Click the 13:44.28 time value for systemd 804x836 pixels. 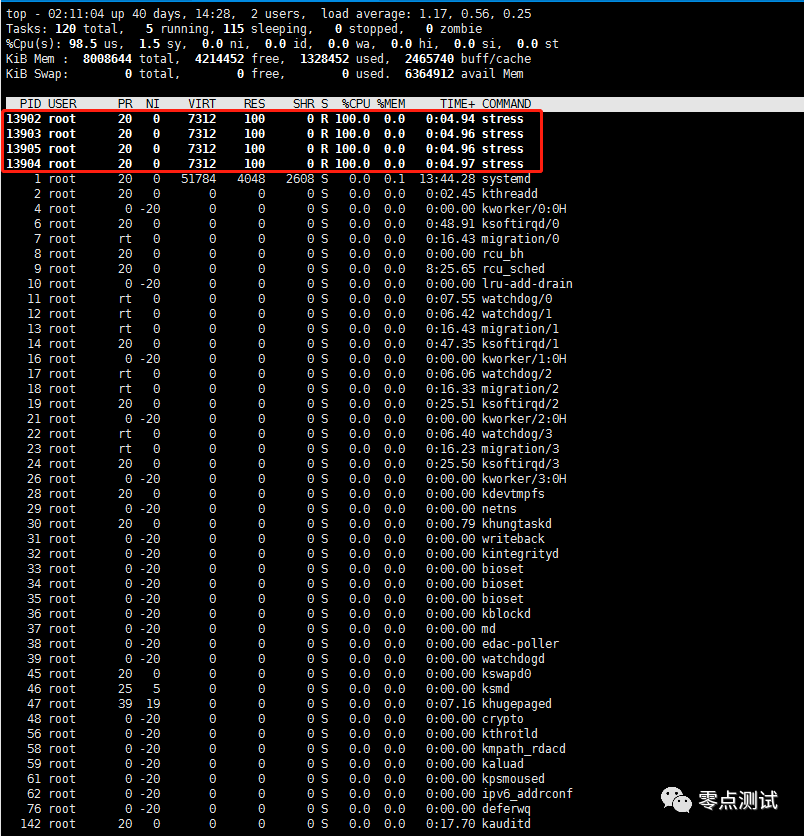point(447,179)
